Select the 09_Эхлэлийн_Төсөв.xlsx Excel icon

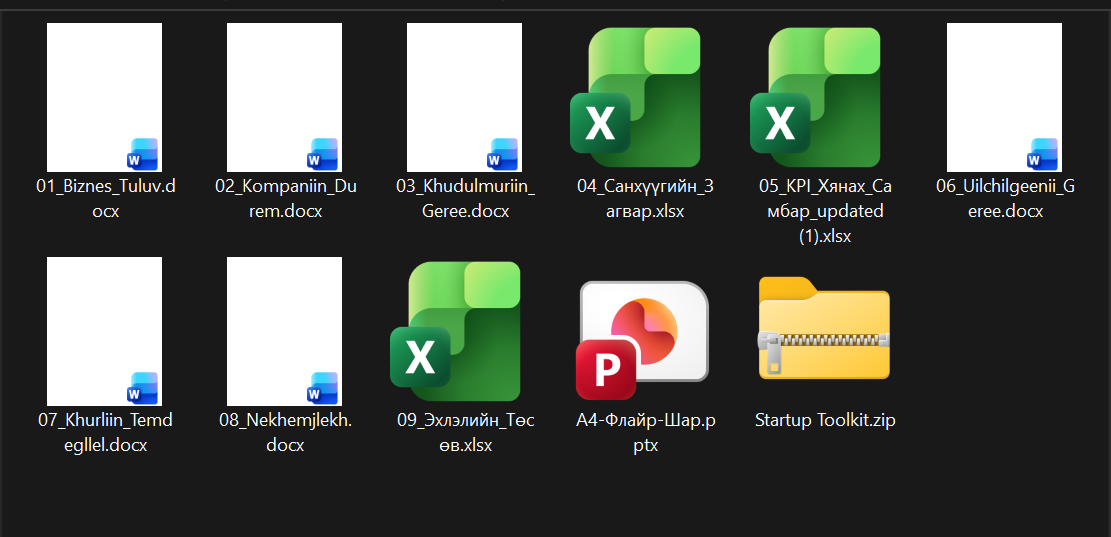[464, 332]
